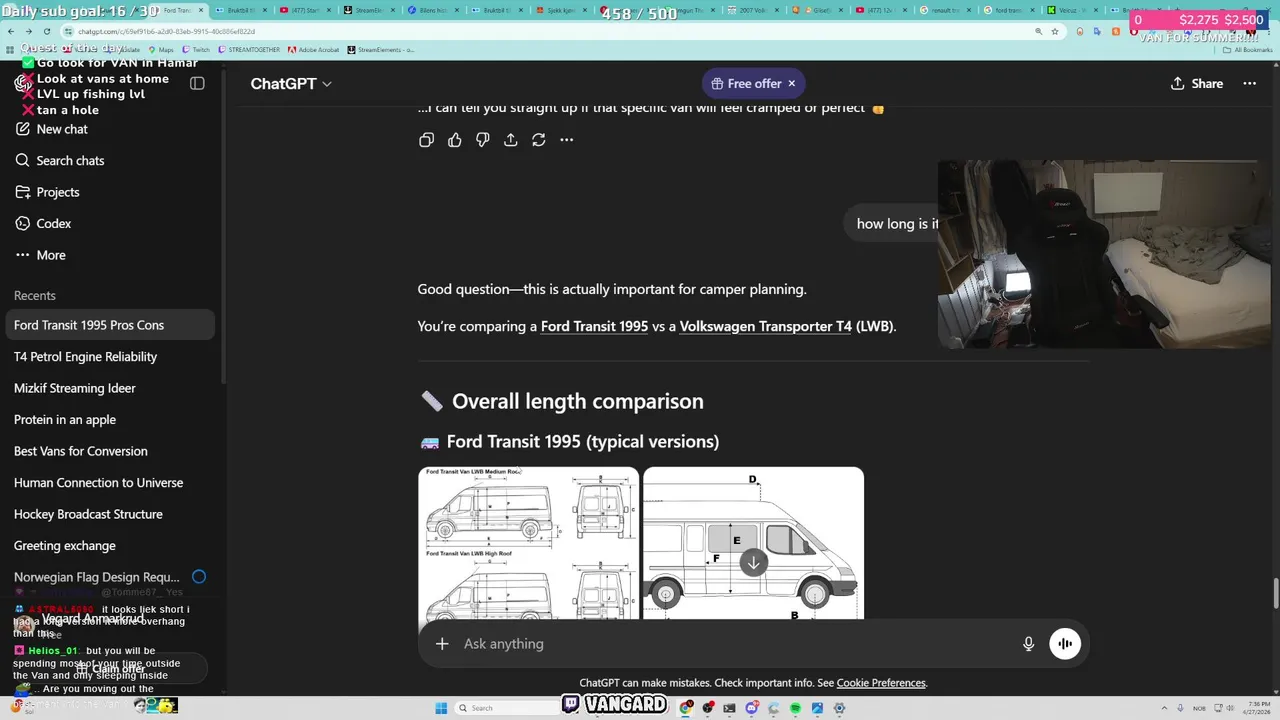Dismiss the Free offer pill
Image resolution: width=1280 pixels, height=720 pixels.
pyautogui.click(x=792, y=84)
